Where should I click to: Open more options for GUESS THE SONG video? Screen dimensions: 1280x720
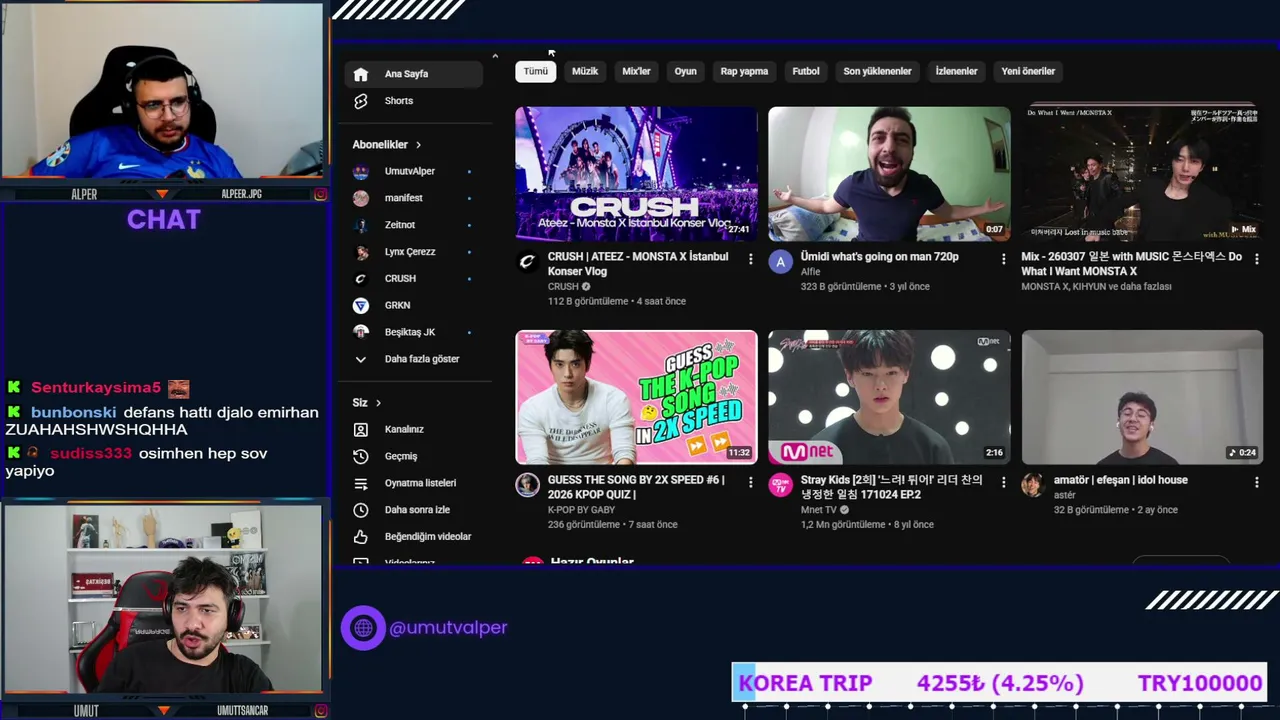click(x=751, y=482)
